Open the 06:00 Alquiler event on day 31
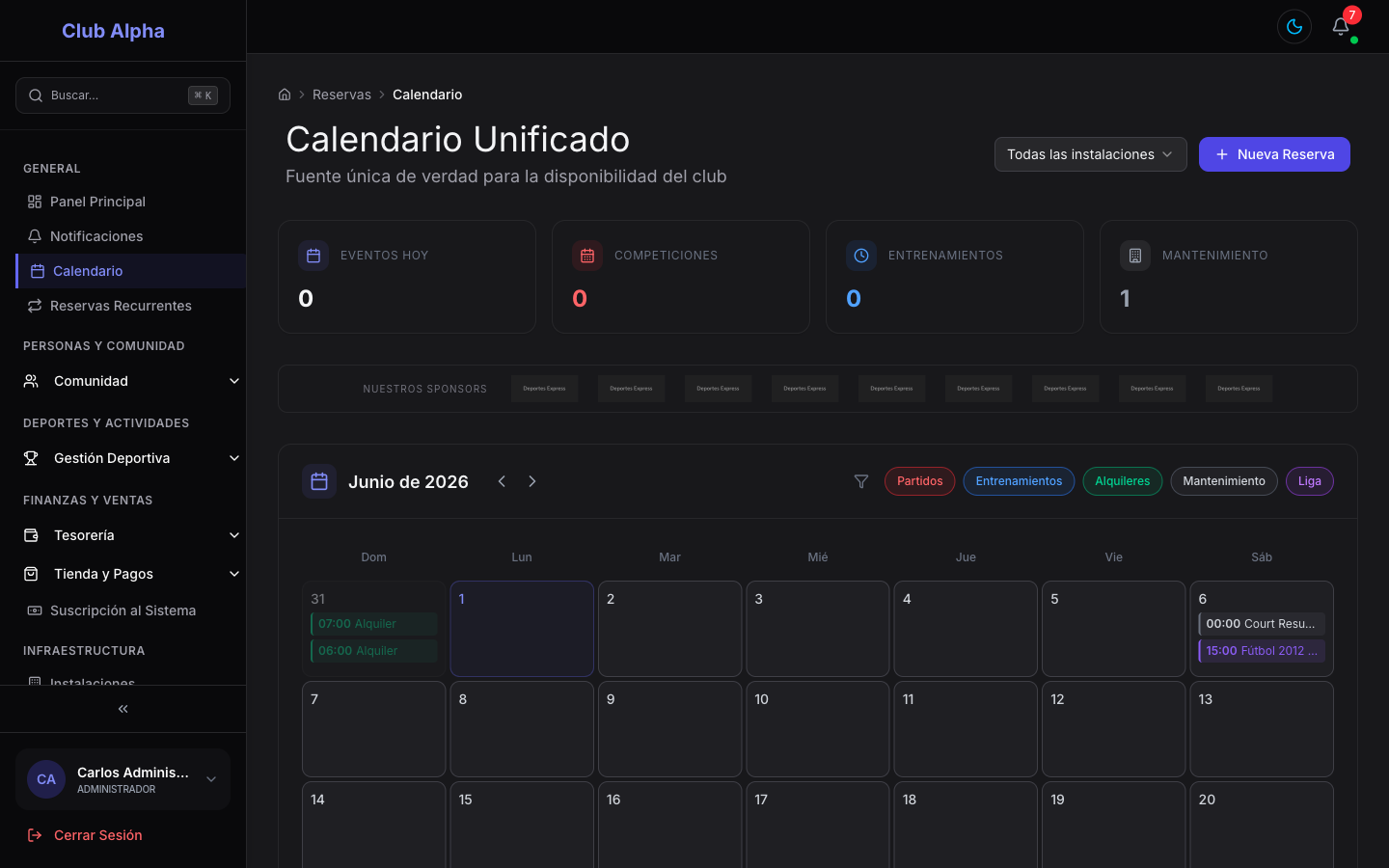Screen dimensions: 1389x868 (x=374, y=651)
